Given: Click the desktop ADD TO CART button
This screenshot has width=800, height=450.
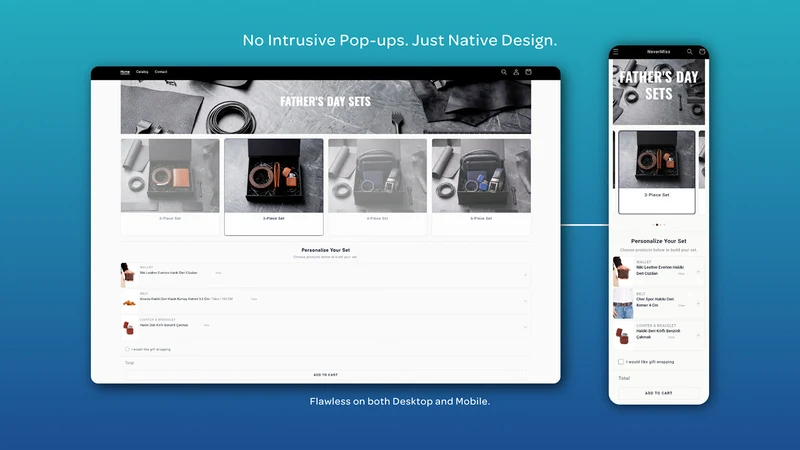Looking at the screenshot, I should (x=326, y=375).
